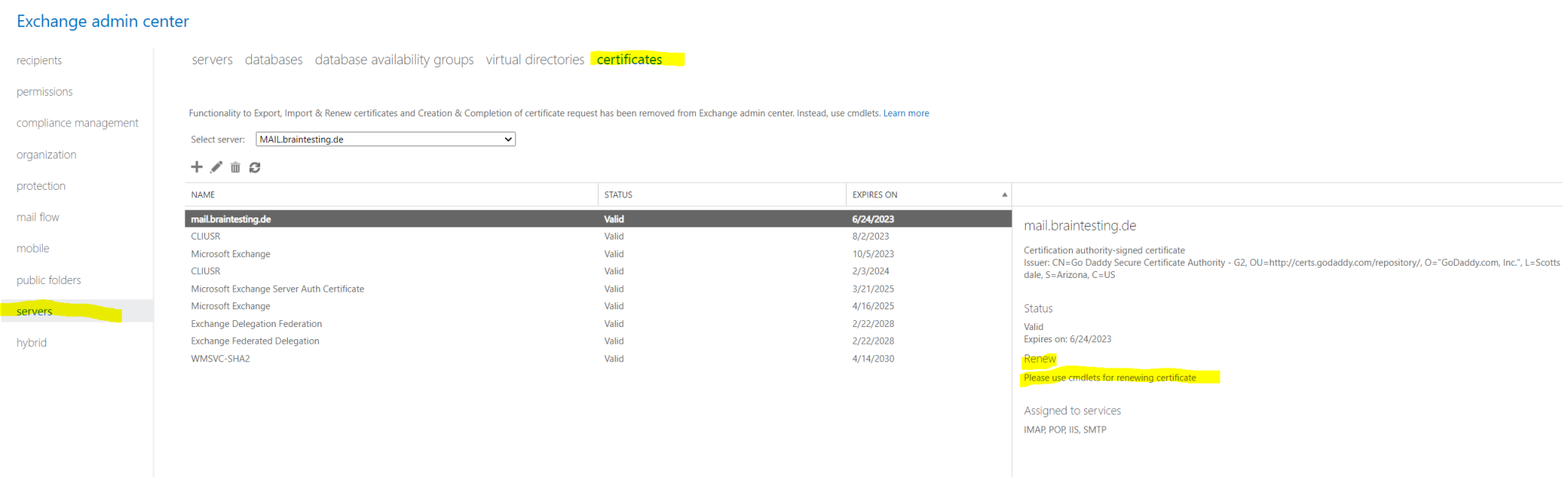The width and height of the screenshot is (1568, 477).
Task: Open the Select server dropdown
Action: click(x=385, y=139)
